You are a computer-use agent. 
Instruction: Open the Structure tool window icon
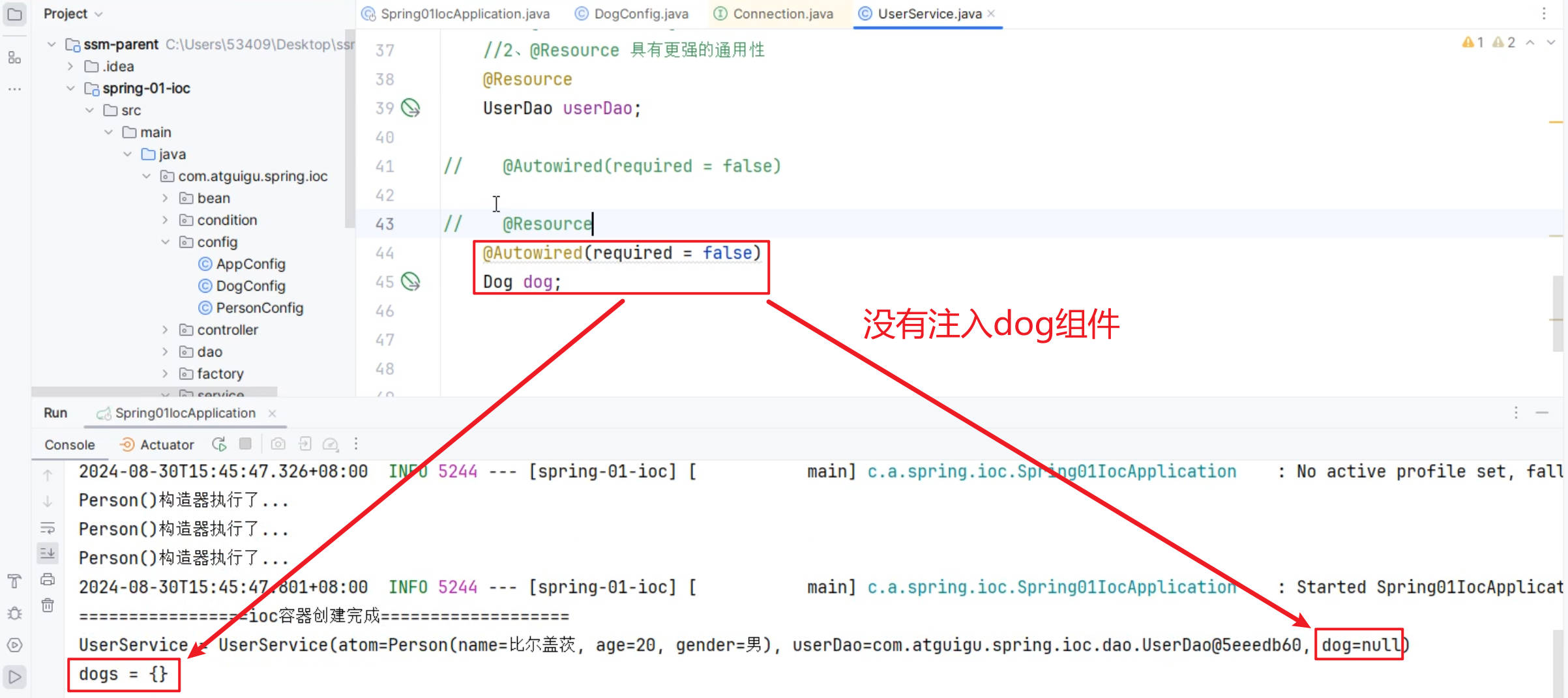(14, 58)
